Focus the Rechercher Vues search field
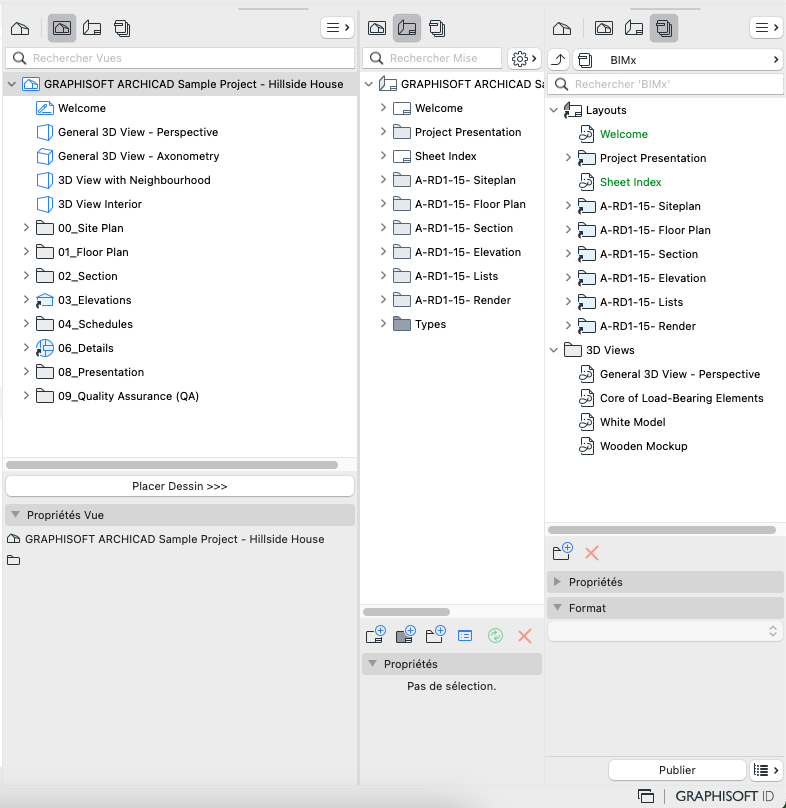Screen dimensions: 786x808 pos(180,58)
